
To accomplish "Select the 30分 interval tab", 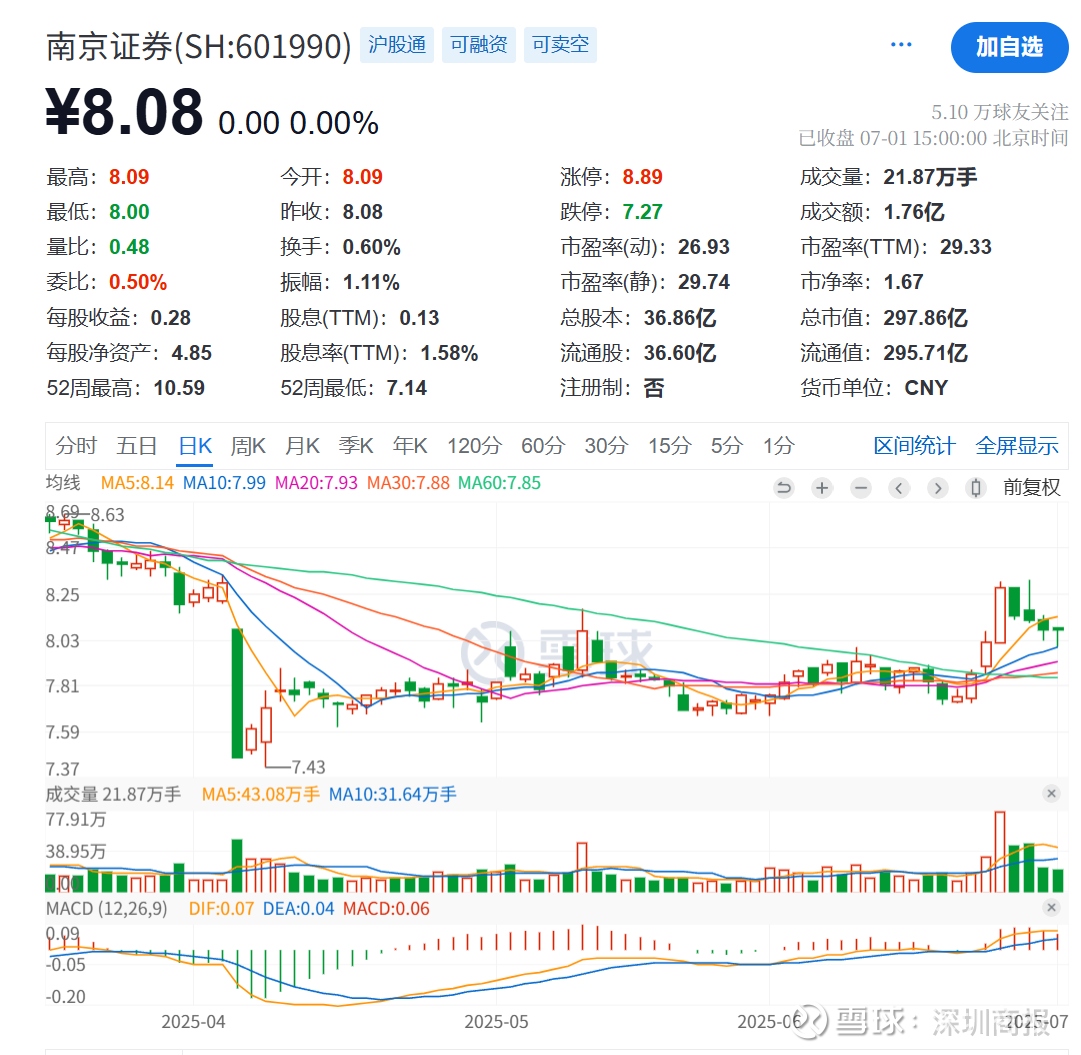I will pos(606,446).
